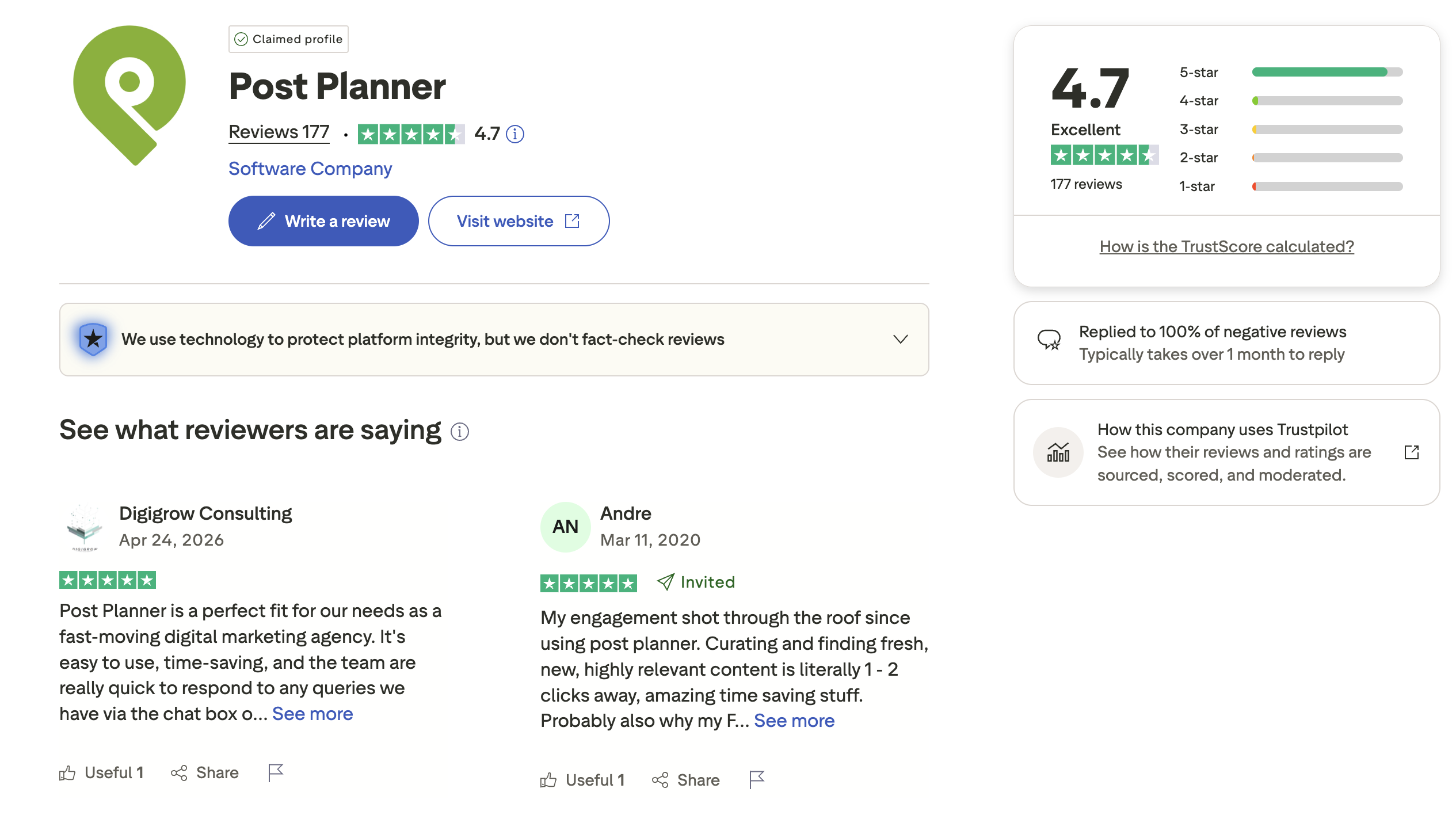Share Andre's review

click(x=685, y=780)
